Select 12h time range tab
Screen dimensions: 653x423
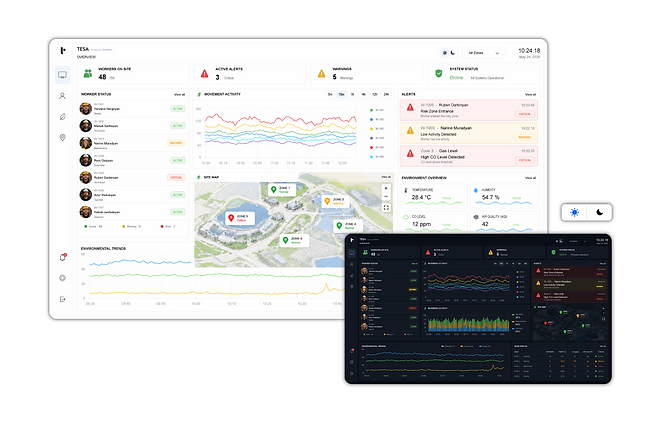click(x=375, y=95)
